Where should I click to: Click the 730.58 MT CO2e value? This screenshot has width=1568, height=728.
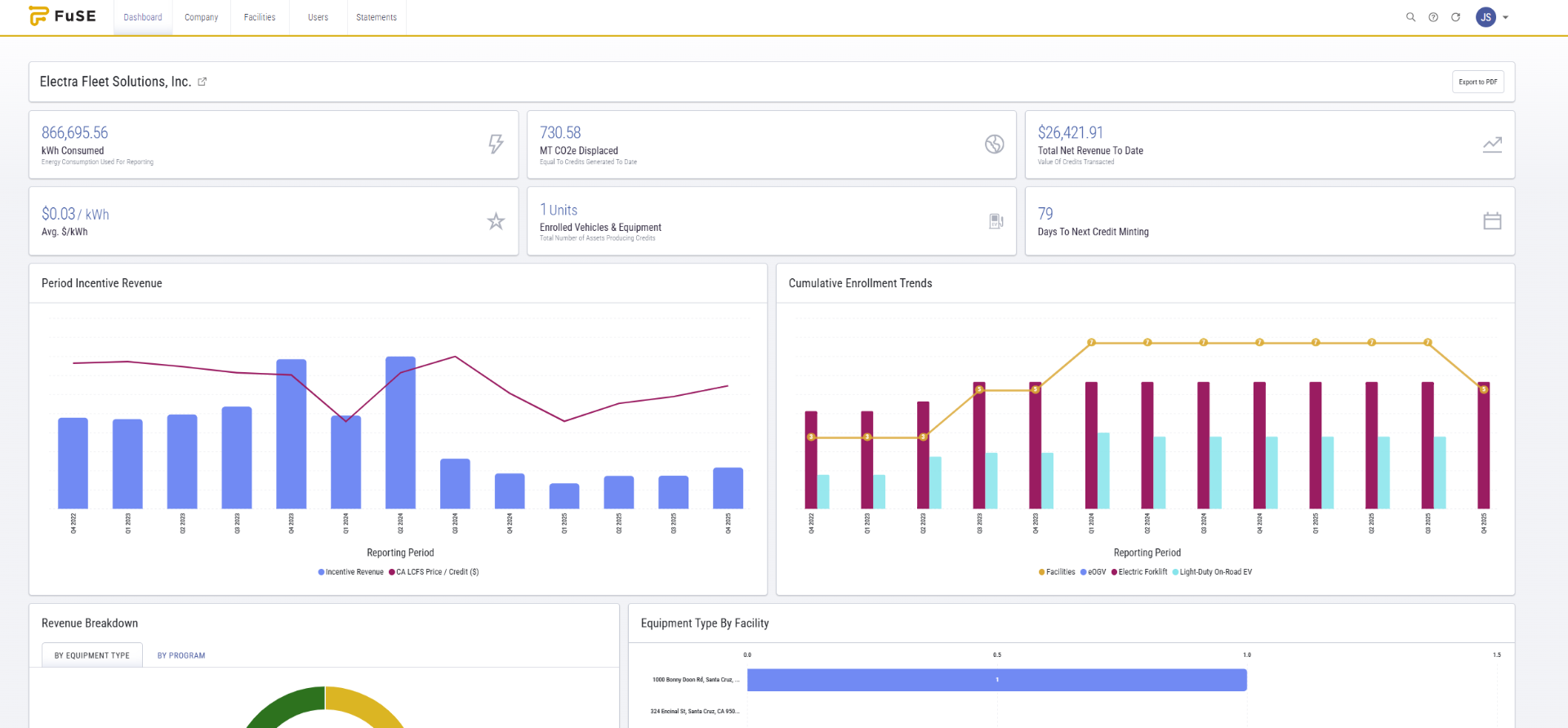560,132
